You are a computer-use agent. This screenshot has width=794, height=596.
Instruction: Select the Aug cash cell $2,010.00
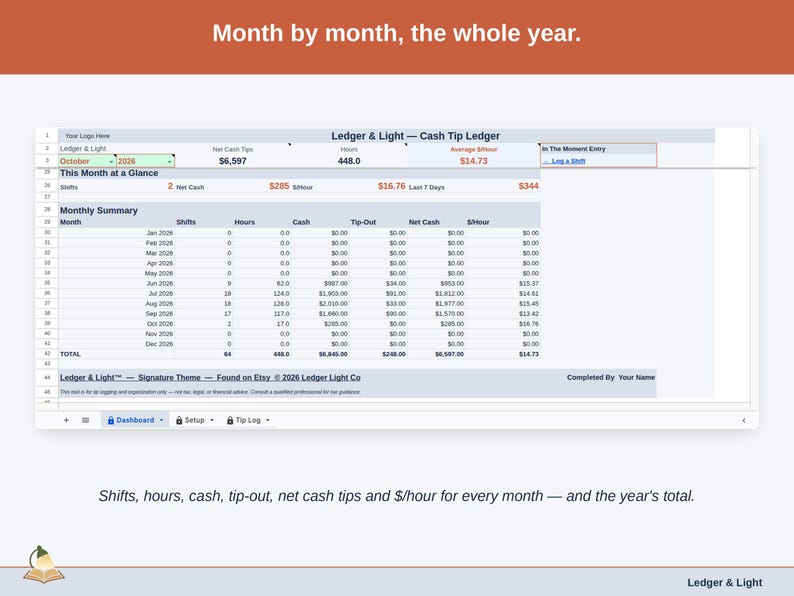point(320,304)
